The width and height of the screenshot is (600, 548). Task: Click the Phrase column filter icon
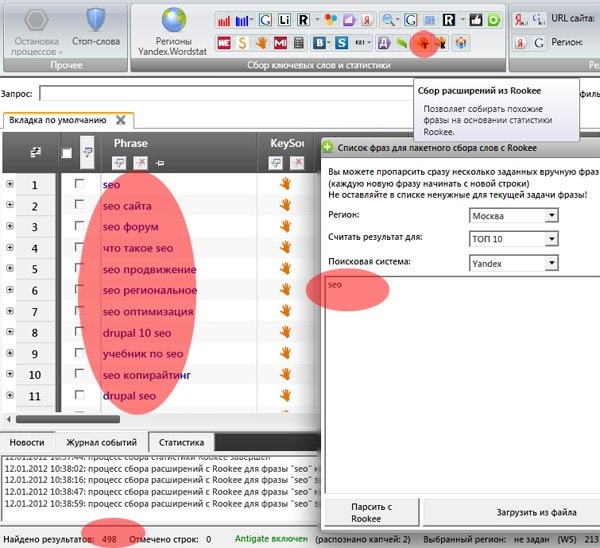117,163
